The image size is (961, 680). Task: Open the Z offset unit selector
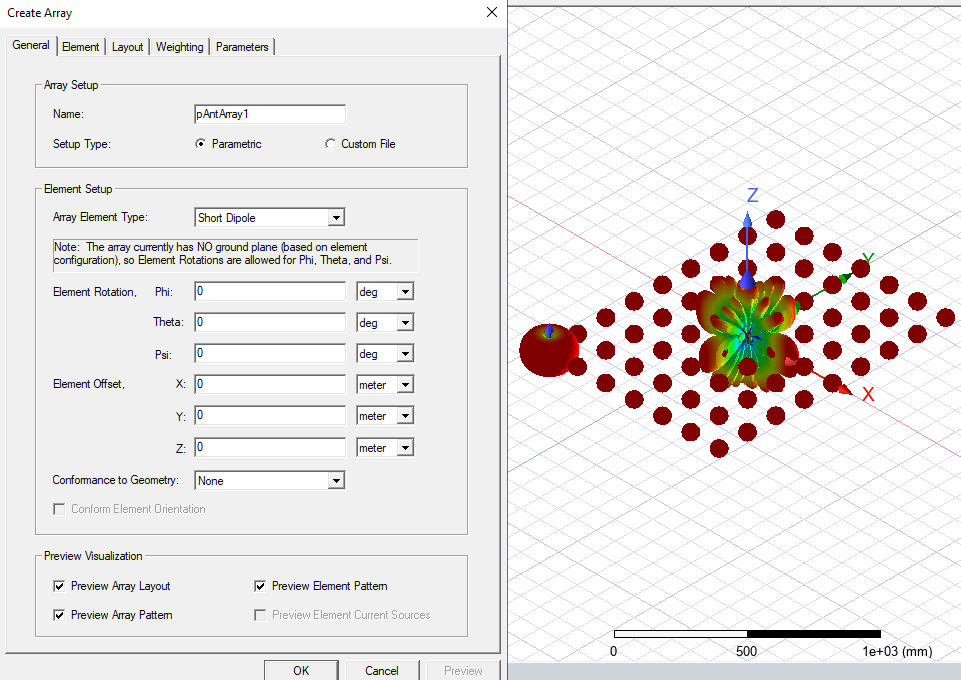click(404, 447)
